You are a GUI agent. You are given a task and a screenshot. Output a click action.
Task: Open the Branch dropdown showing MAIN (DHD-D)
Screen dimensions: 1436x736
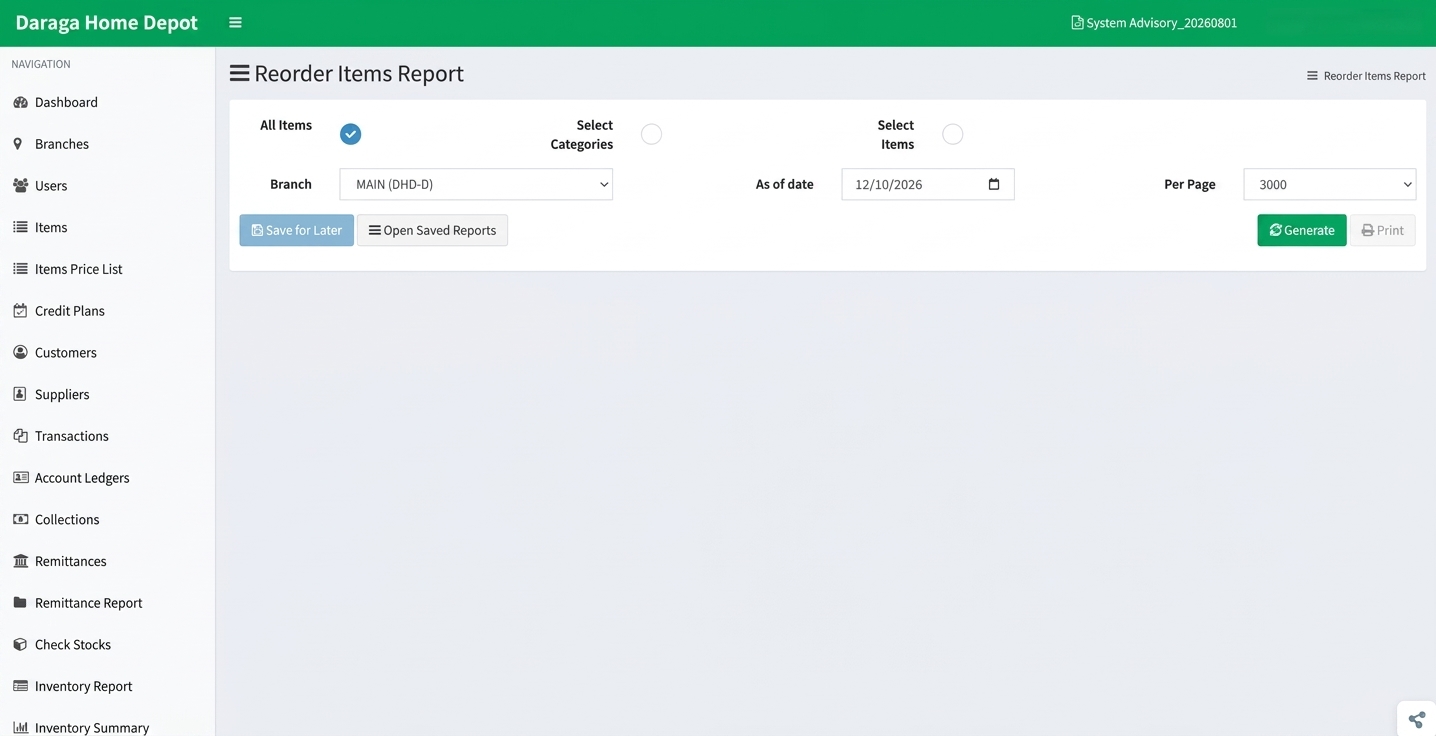476,184
